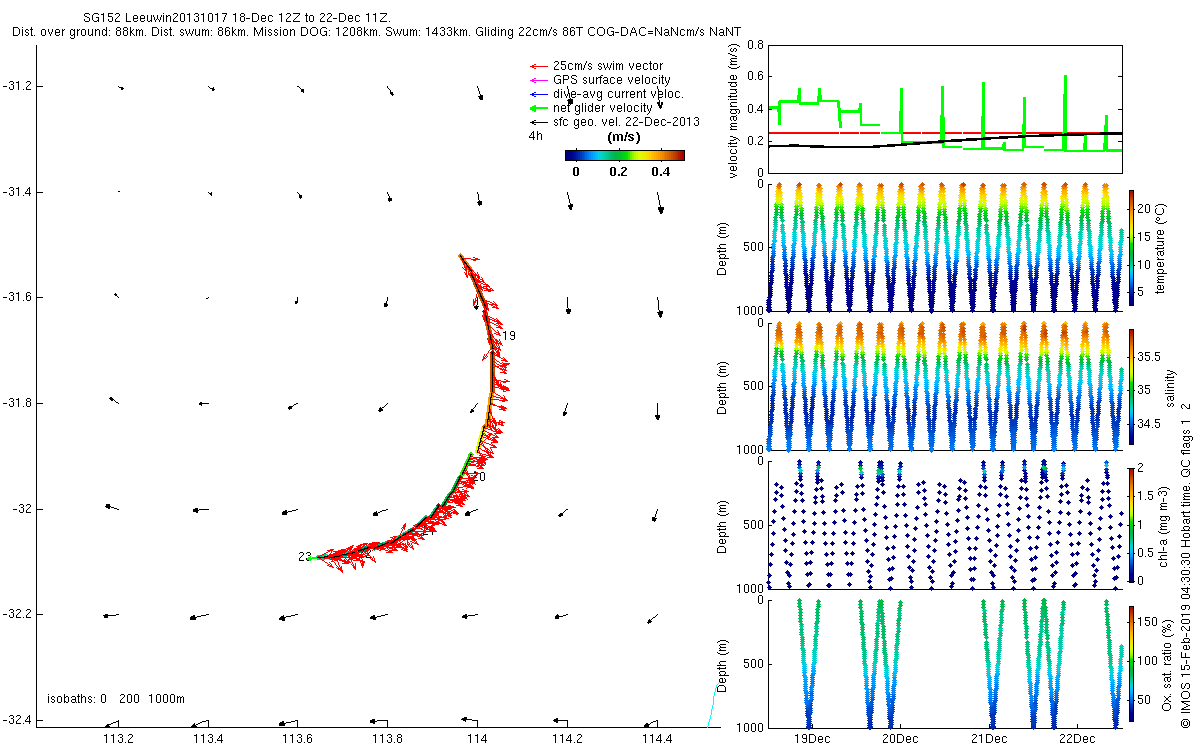Click the magenta GPS surface velocity legend arrow

(x=539, y=80)
